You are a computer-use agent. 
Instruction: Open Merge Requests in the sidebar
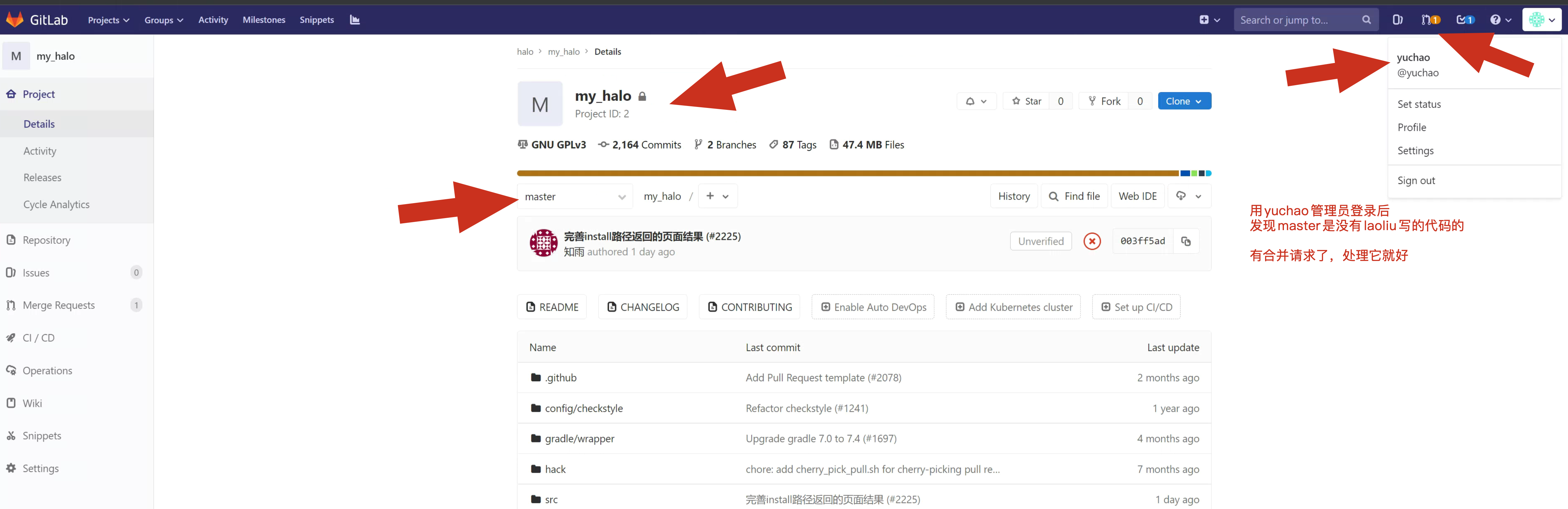click(x=59, y=305)
